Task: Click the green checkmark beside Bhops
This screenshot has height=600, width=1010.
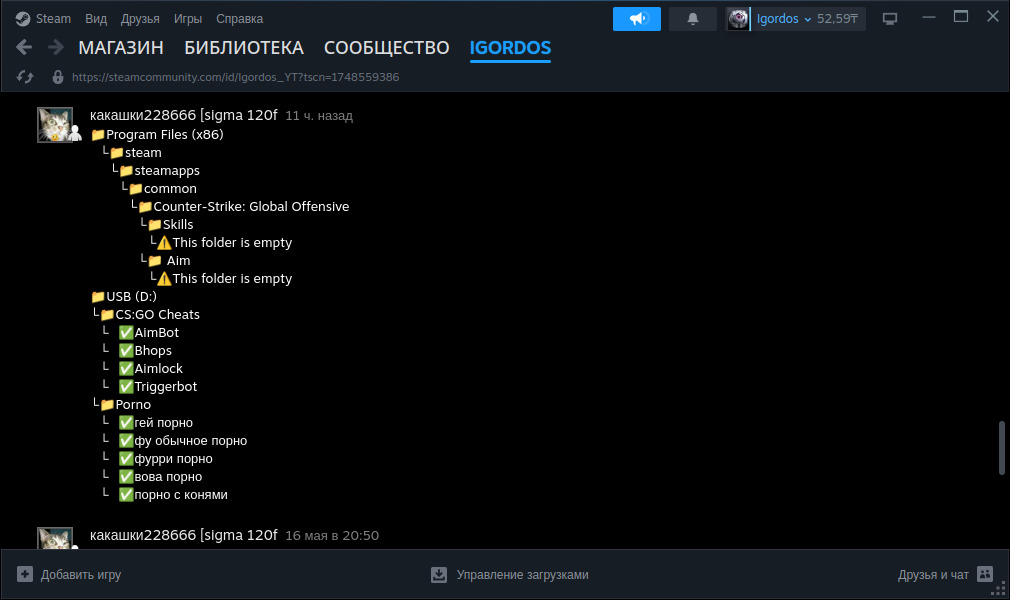Action: [x=126, y=351]
